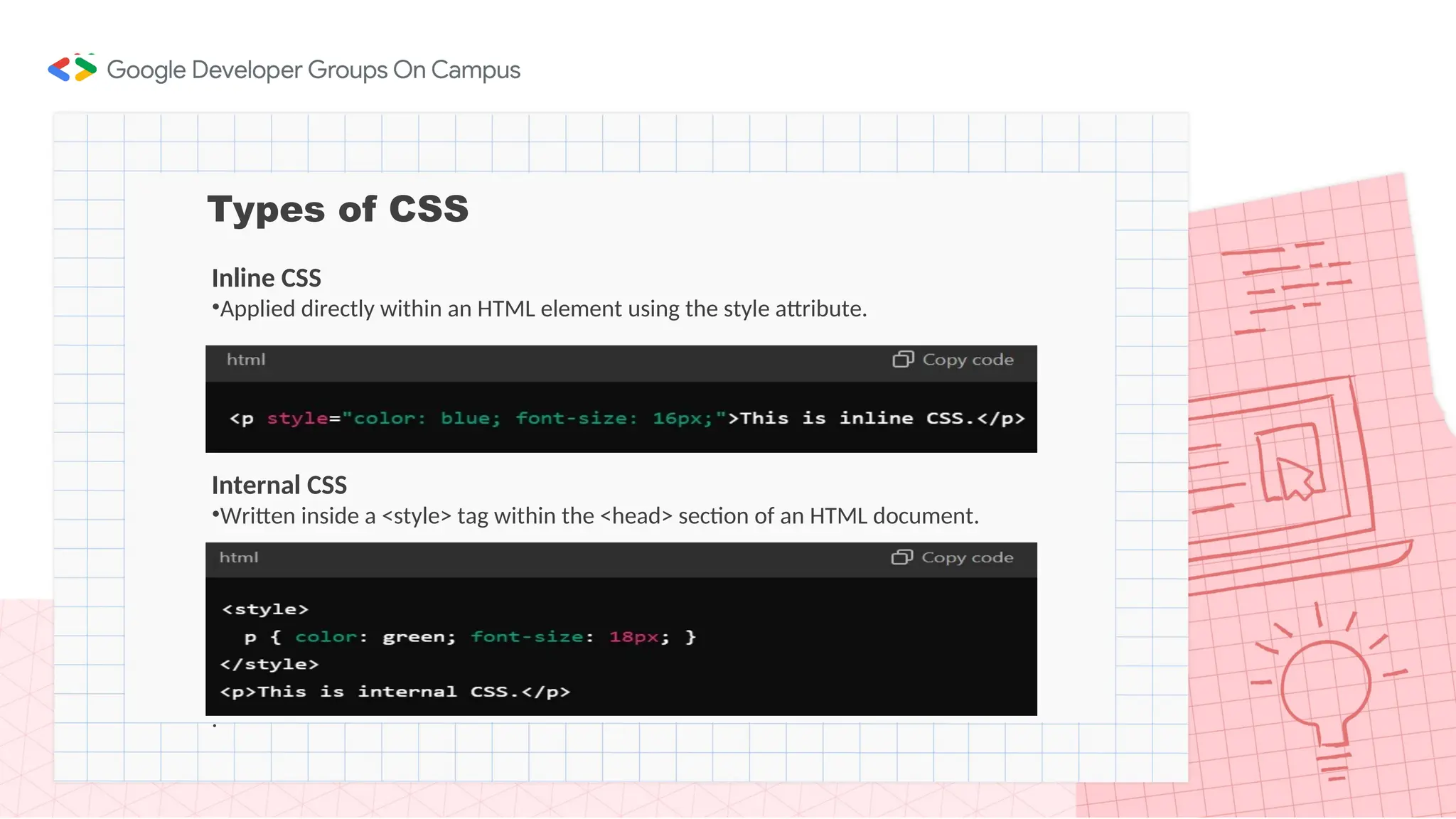The height and width of the screenshot is (819, 1456).
Task: Click the bullet describing the style attribute
Action: [x=540, y=309]
